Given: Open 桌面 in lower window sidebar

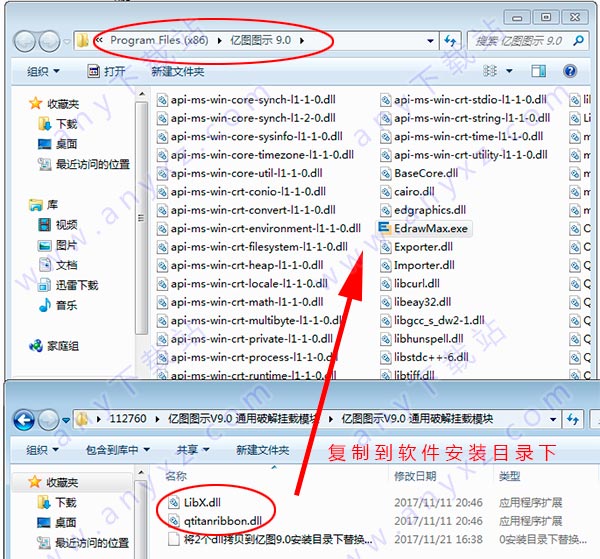Looking at the screenshot, I should coord(57,523).
